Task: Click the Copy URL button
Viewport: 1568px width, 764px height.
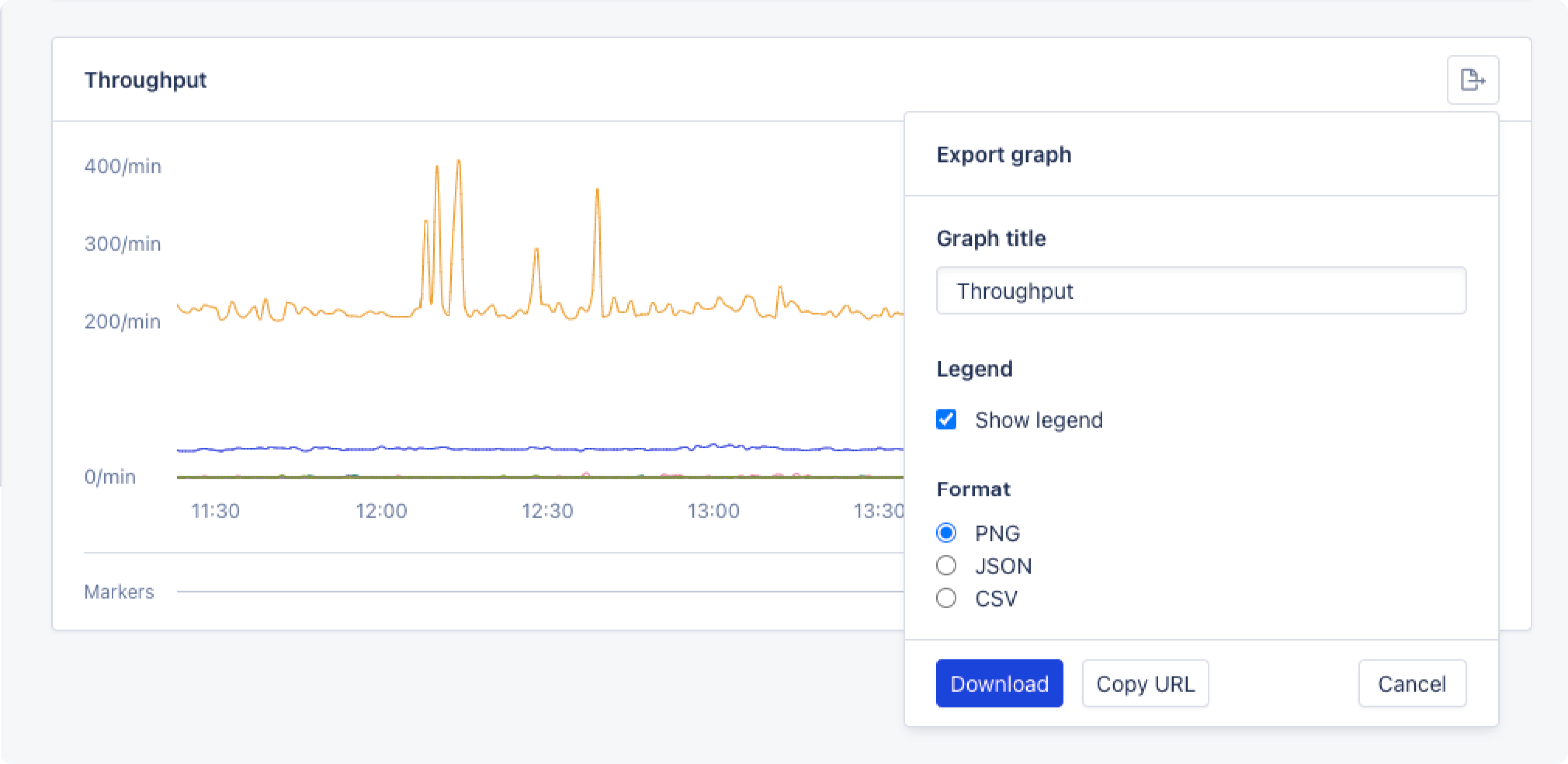Action: [1145, 683]
